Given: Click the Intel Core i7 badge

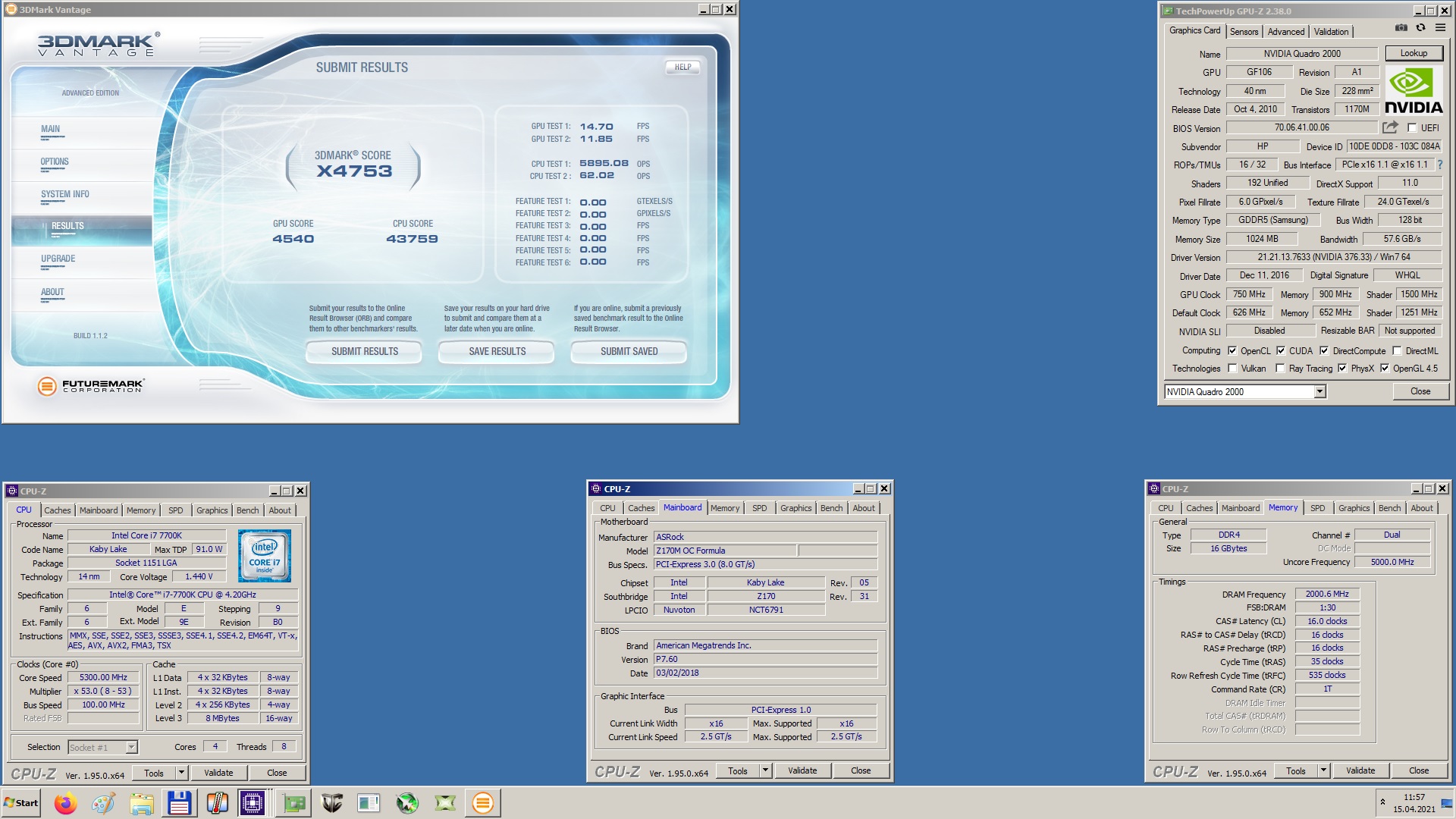Looking at the screenshot, I should coord(265,556).
